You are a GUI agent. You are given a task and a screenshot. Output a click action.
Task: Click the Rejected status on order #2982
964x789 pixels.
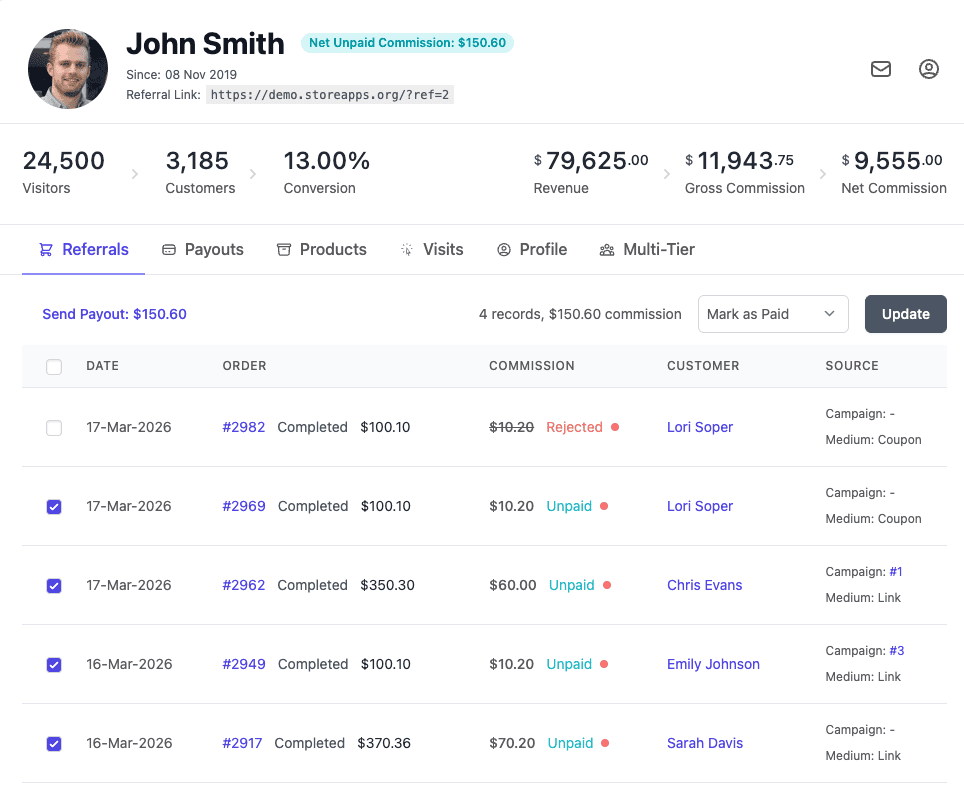[574, 427]
